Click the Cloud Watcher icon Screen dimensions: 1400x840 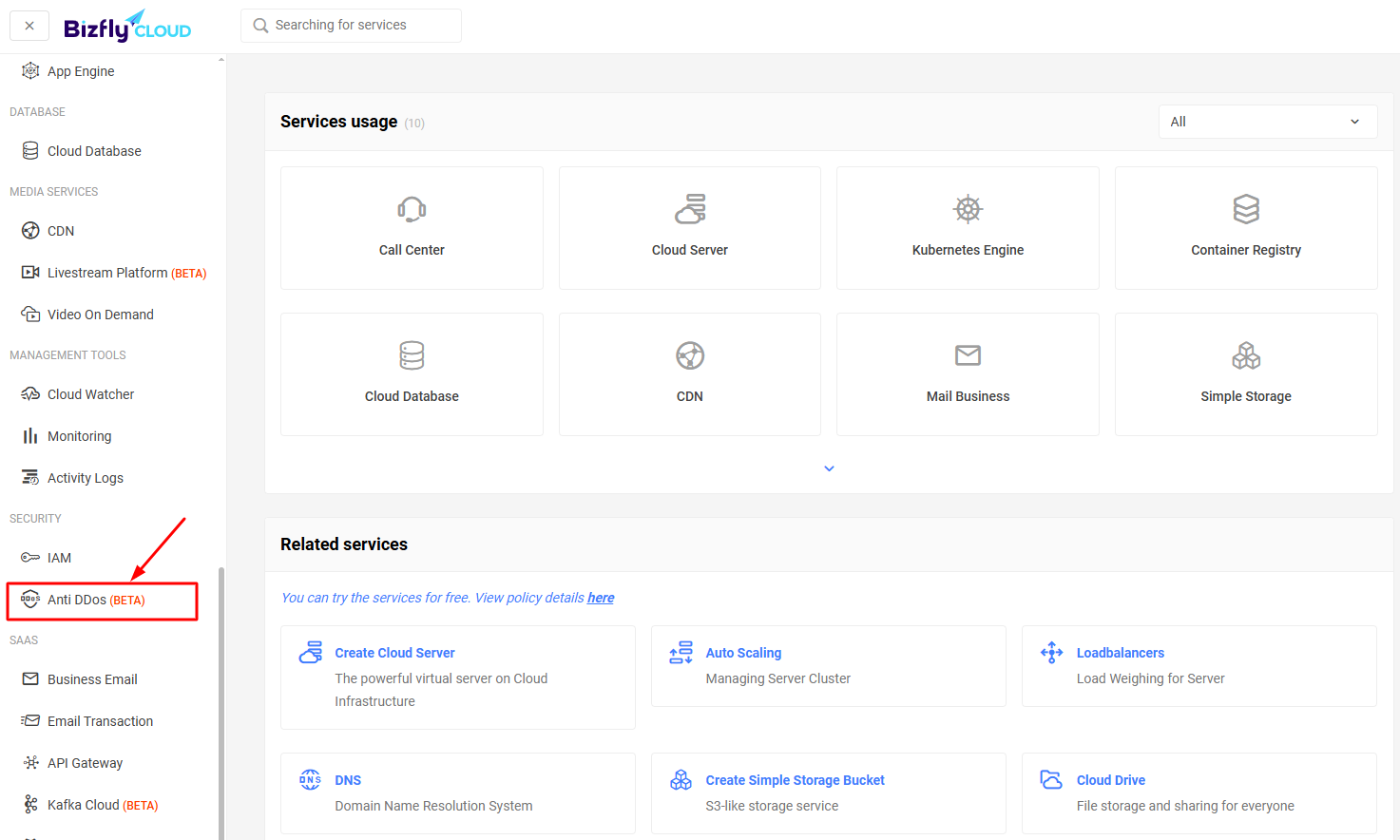30,393
